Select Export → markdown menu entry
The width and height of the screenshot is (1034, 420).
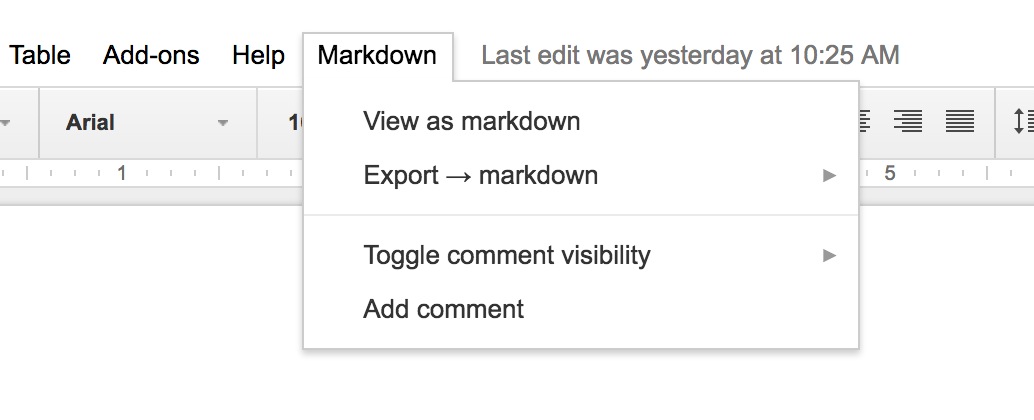(481, 176)
